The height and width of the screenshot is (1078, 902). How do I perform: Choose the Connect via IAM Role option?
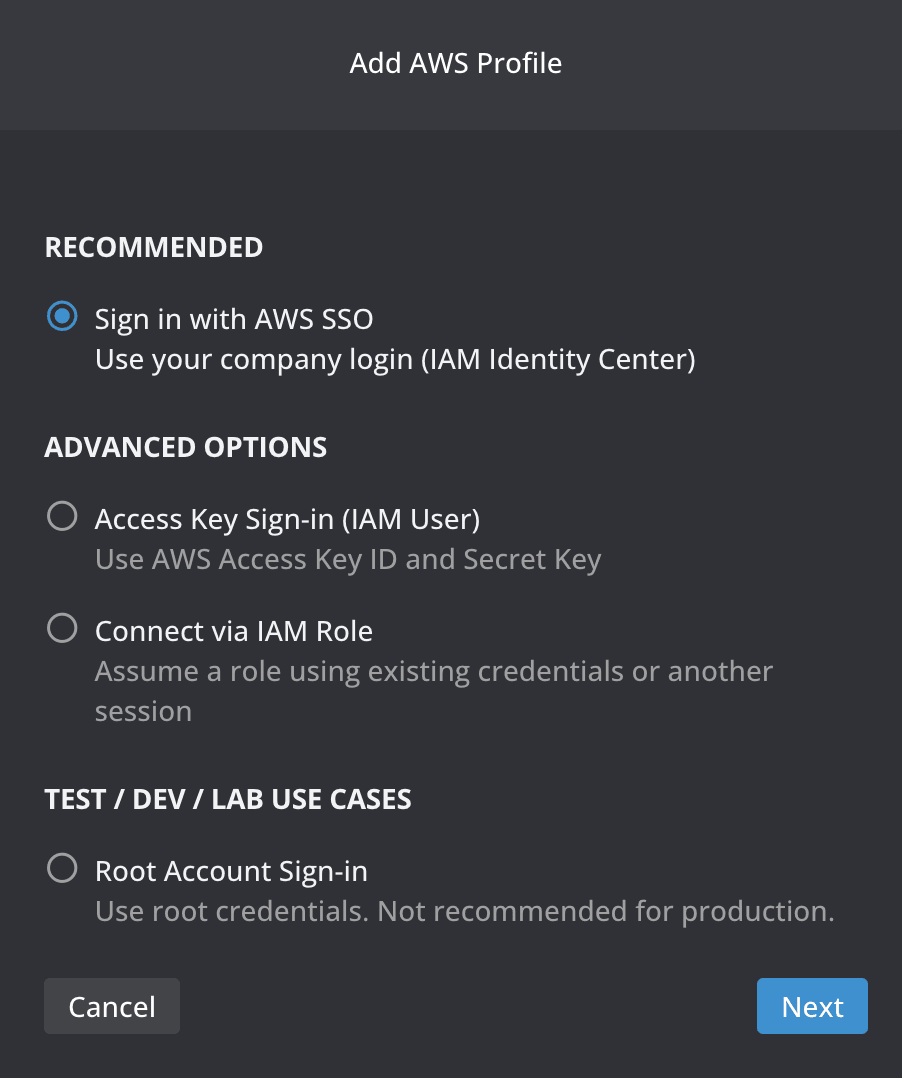62,628
